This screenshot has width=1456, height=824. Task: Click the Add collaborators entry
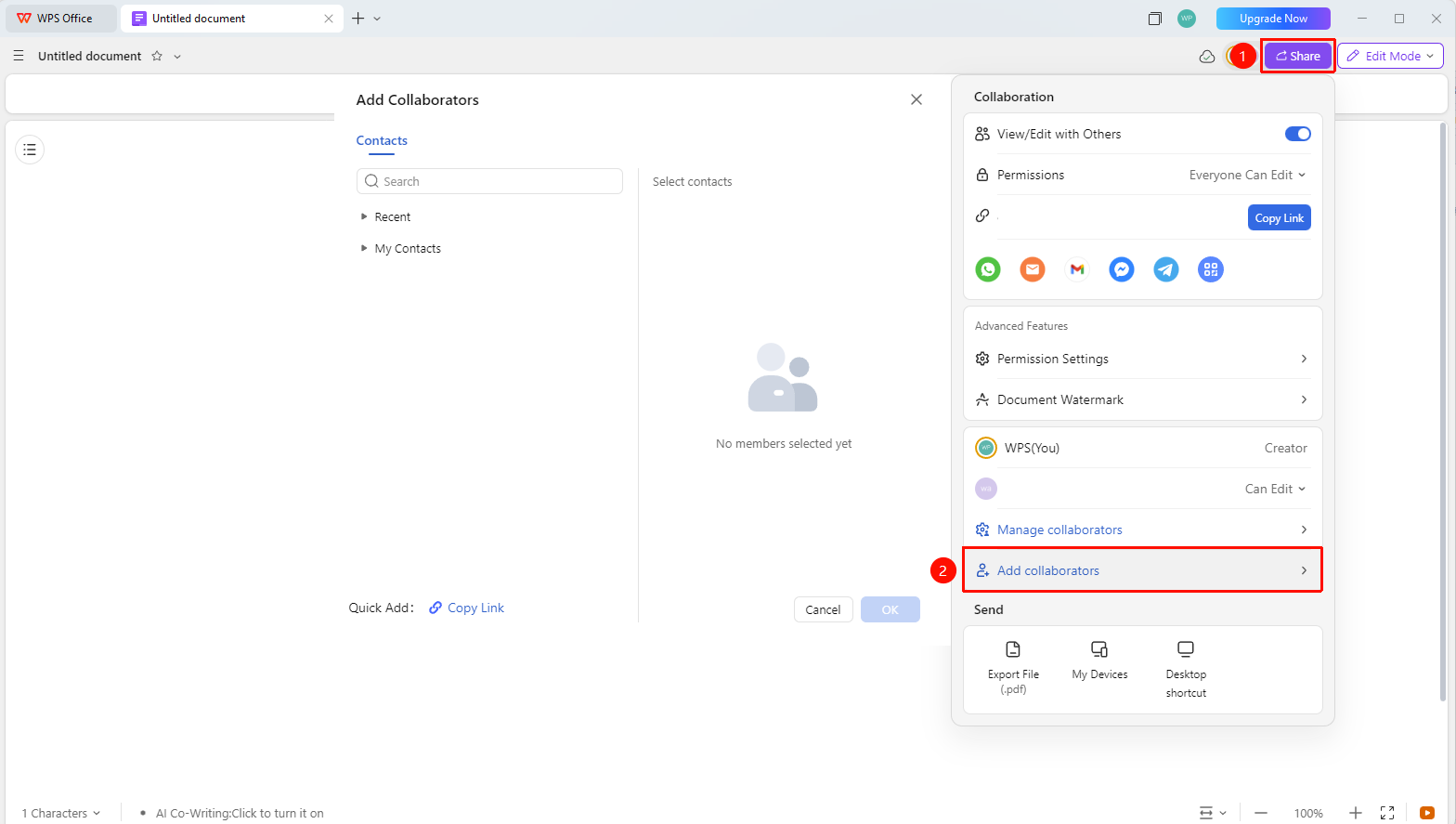(x=1142, y=570)
